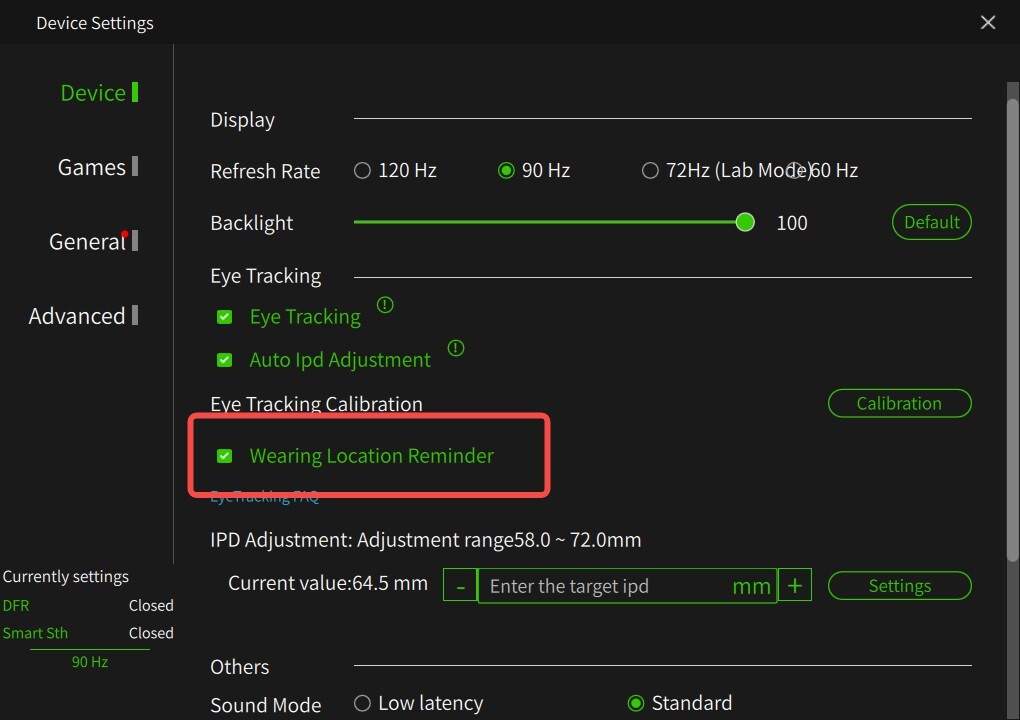Click the eye tracking Calibration button
This screenshot has height=720, width=1020.
(x=899, y=404)
